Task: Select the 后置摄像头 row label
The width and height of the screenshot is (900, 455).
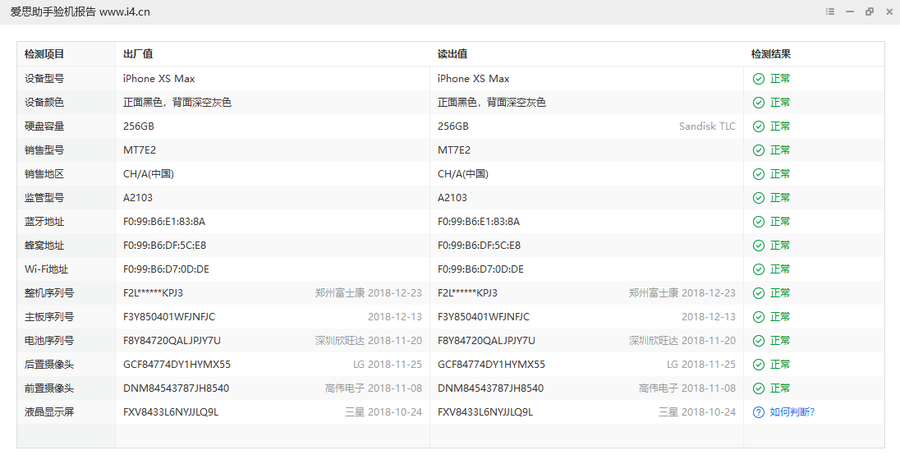Action: pyautogui.click(x=49, y=364)
